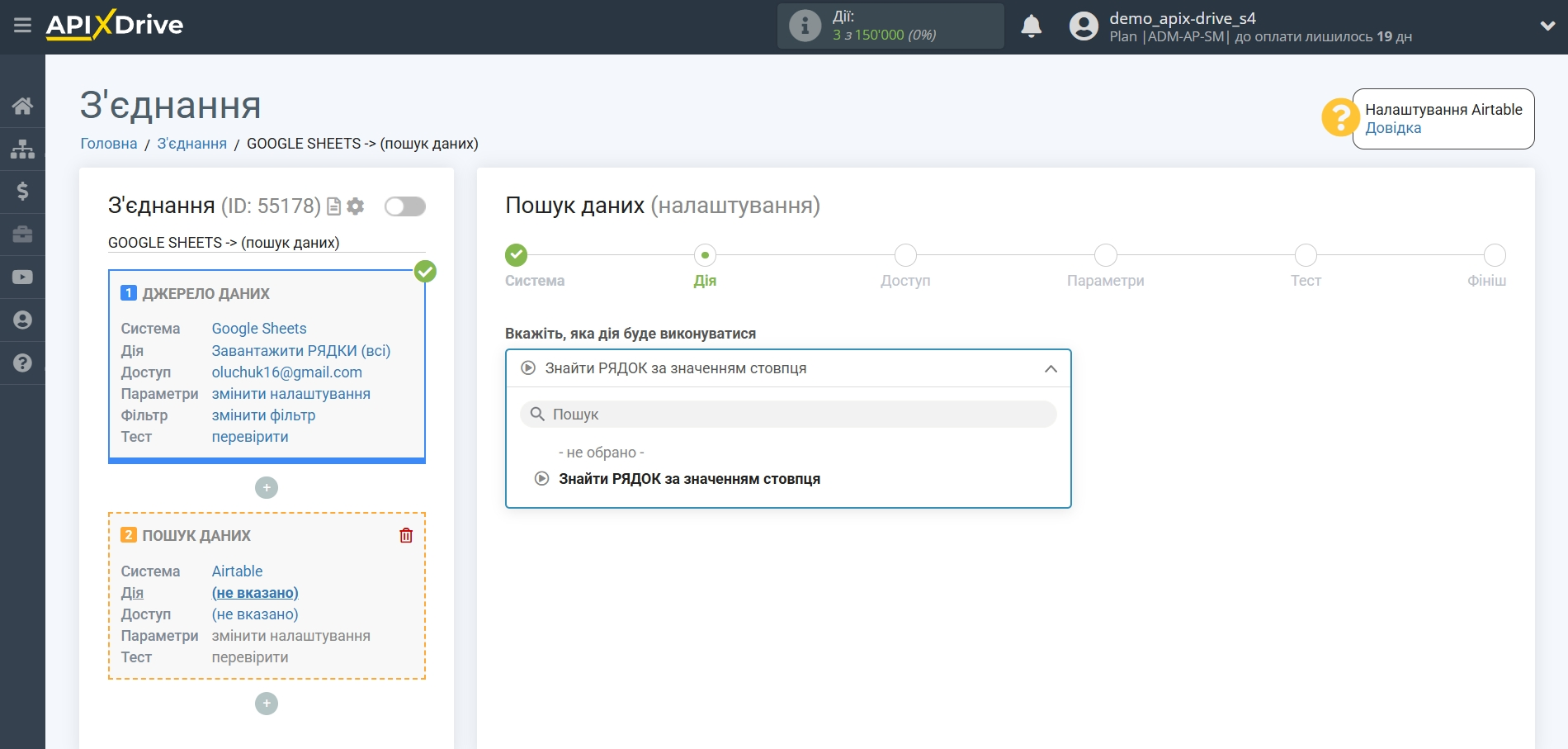Image resolution: width=1568 pixels, height=749 pixels.
Task: Open the connection settings gear icon
Action: point(356,206)
